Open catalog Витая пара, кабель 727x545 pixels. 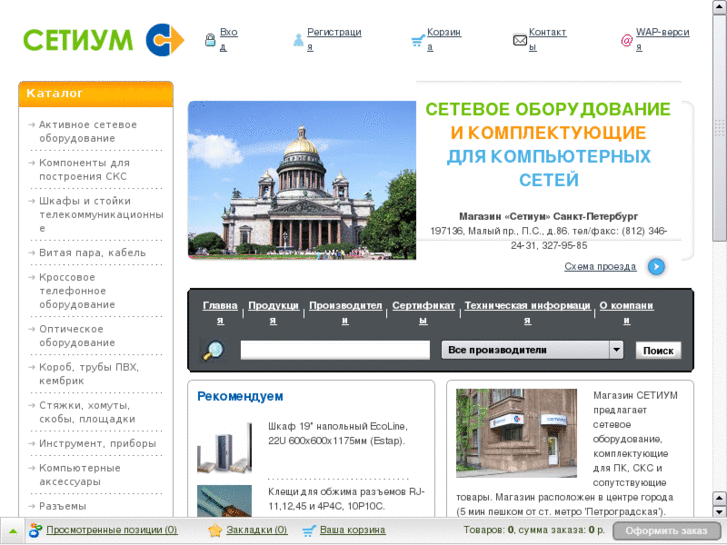(x=92, y=253)
